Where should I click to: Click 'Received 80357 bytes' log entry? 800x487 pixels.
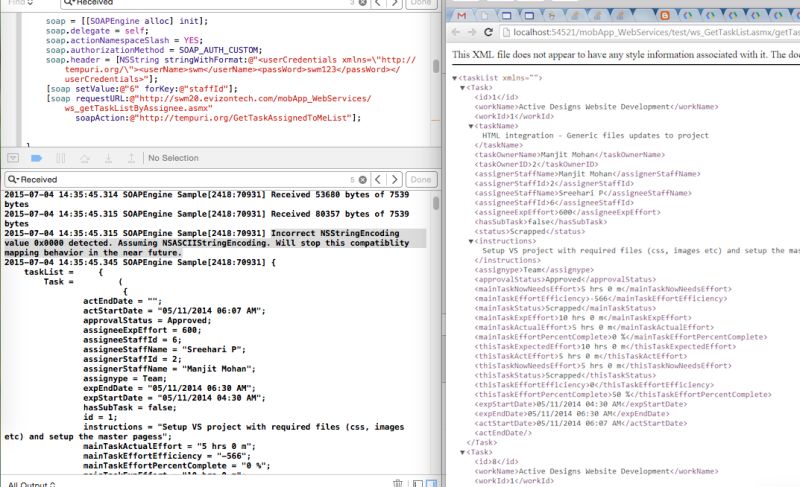coord(207,219)
